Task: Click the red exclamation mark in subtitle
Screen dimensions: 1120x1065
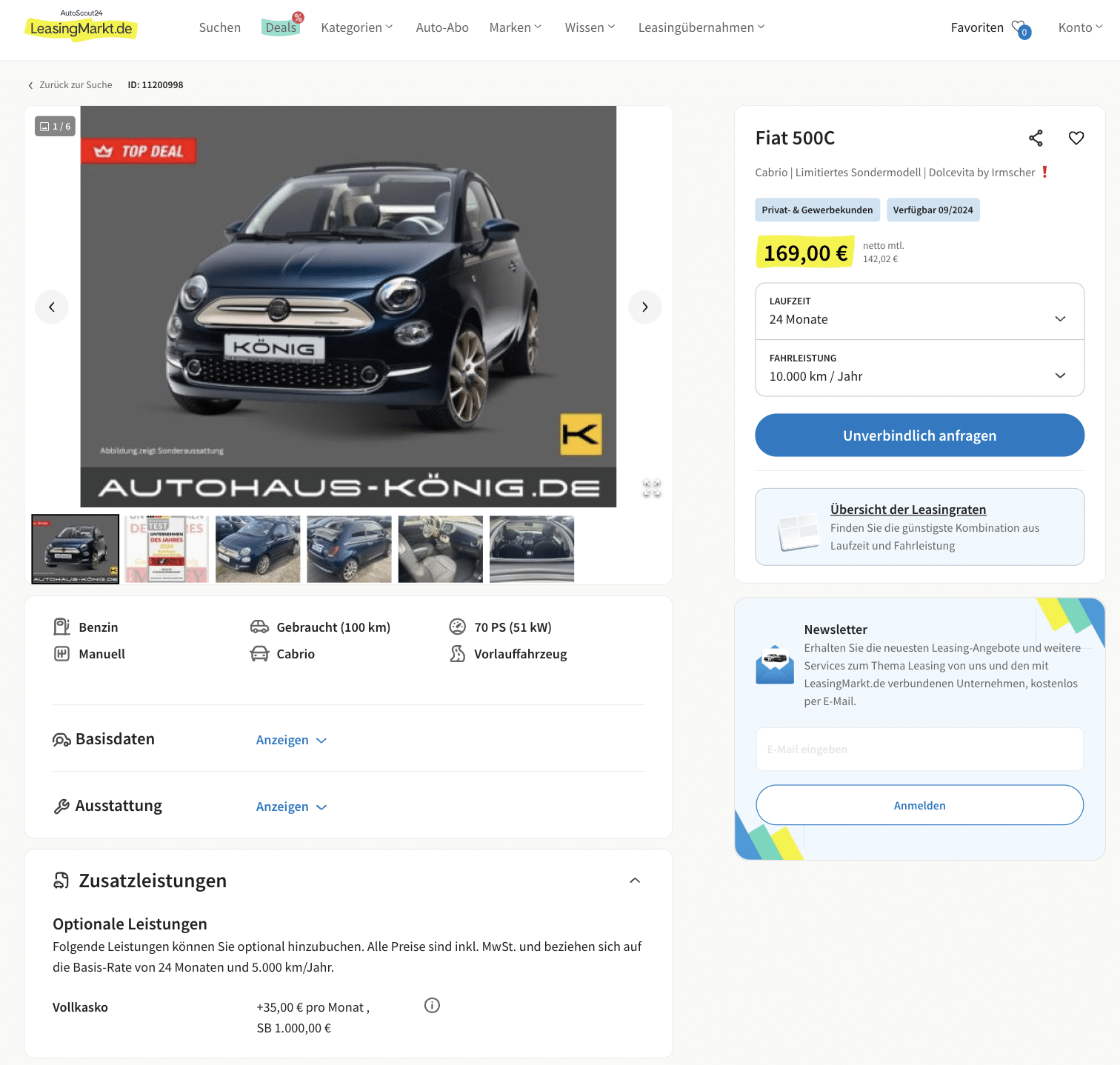Action: pyautogui.click(x=1044, y=172)
